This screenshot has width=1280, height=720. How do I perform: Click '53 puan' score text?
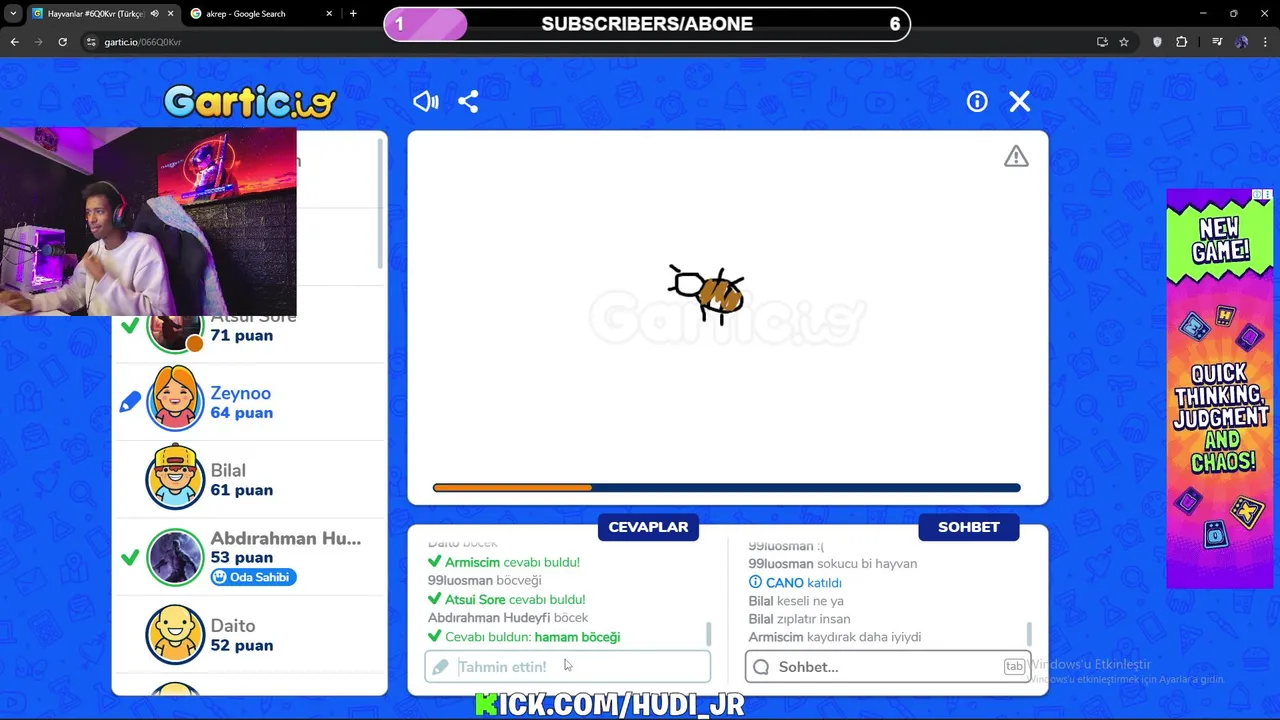[241, 557]
